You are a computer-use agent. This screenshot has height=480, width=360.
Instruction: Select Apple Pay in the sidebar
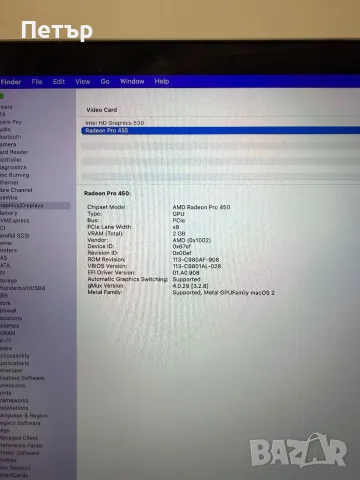point(11,122)
